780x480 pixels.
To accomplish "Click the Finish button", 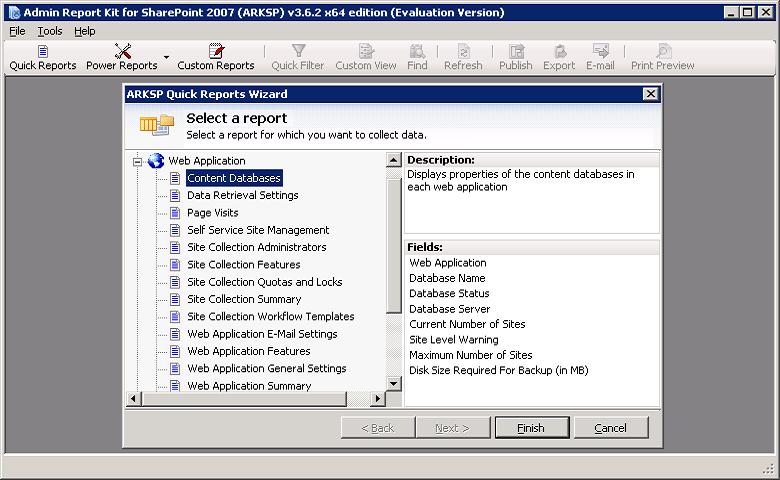I will 532,428.
